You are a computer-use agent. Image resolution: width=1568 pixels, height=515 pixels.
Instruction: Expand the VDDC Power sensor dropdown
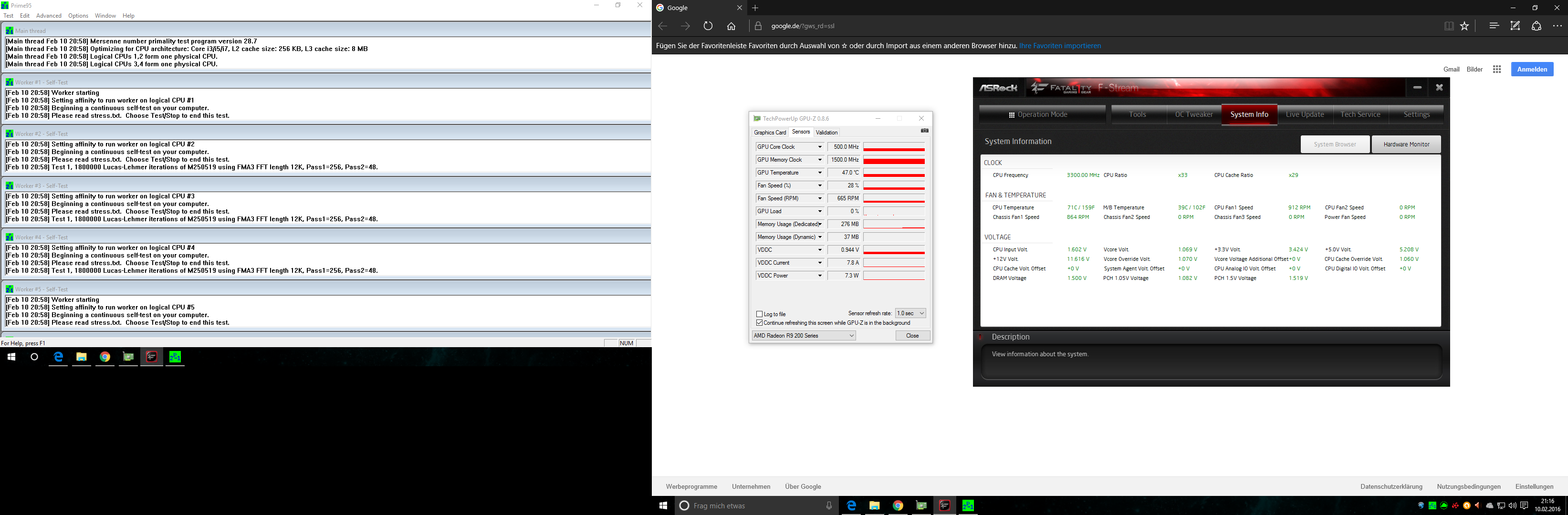(819, 276)
